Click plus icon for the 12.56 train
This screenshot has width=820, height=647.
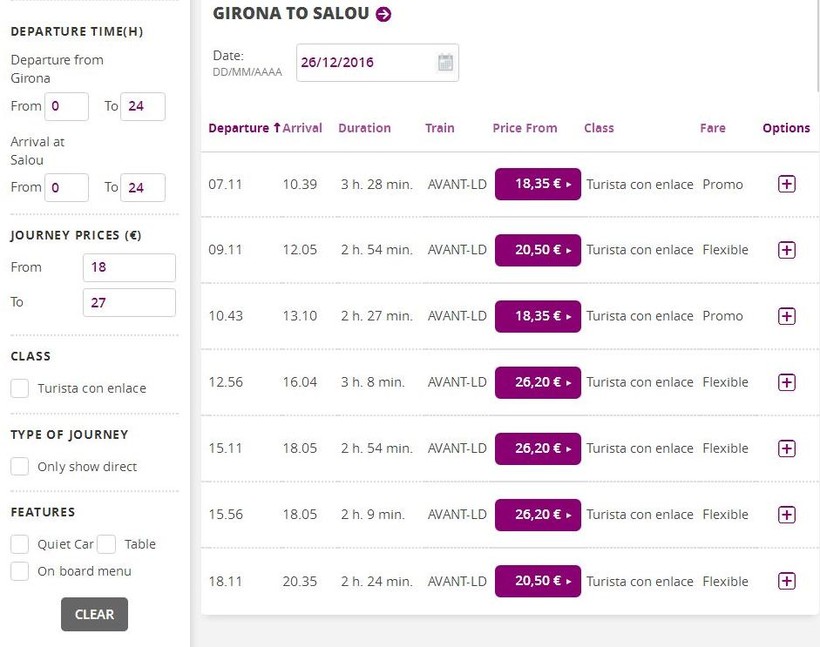point(786,382)
